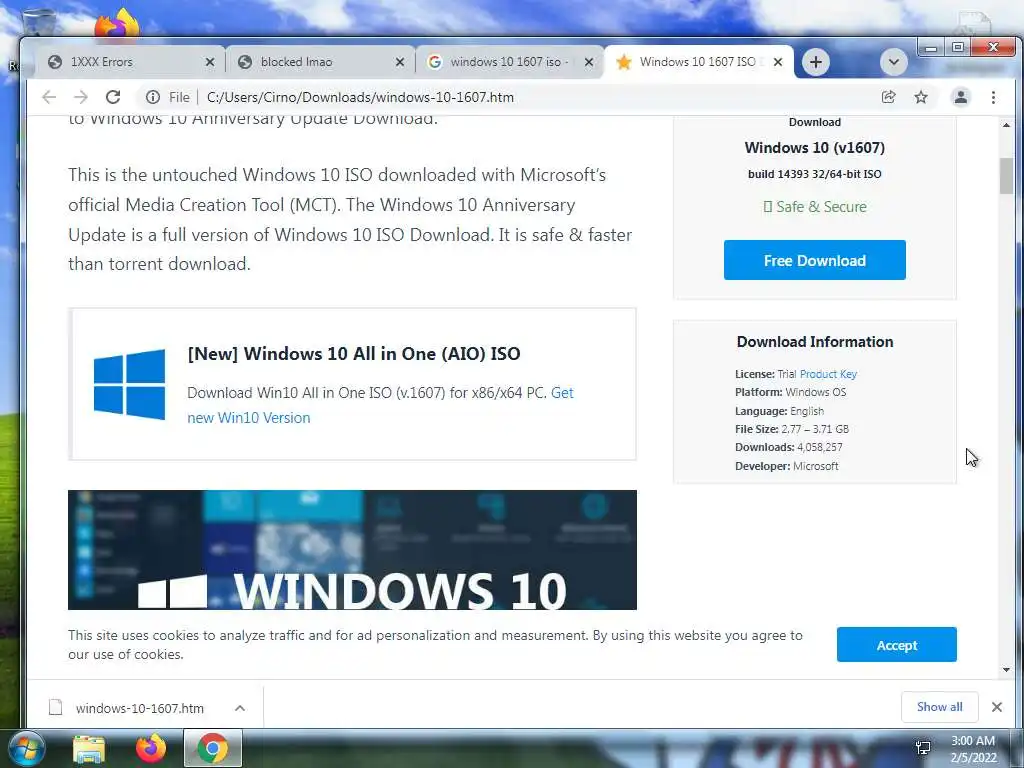The height and width of the screenshot is (768, 1024).
Task: Click the Safe & Secure text
Action: 814,207
